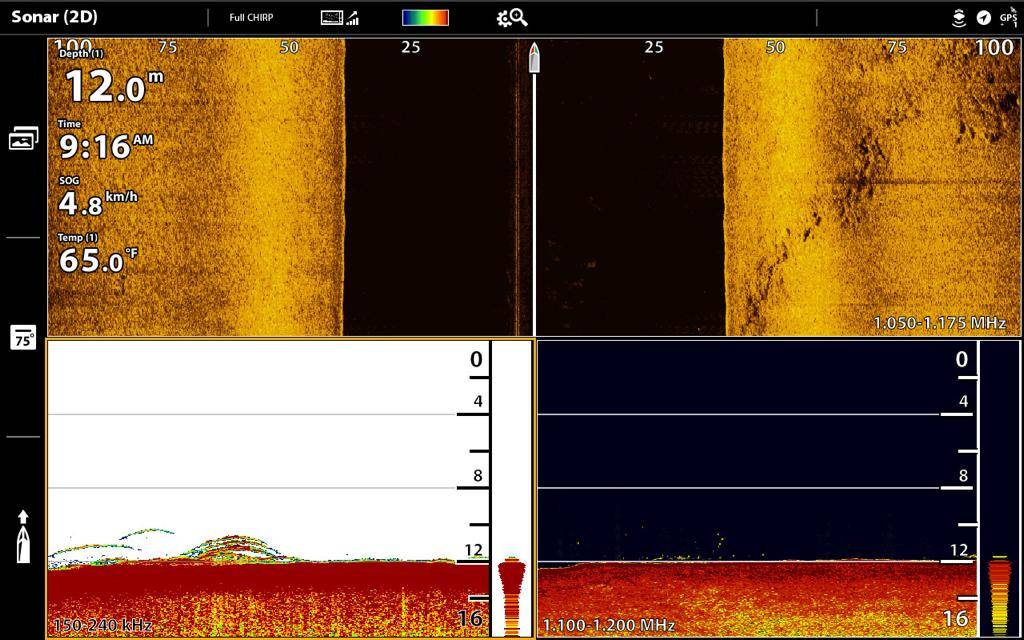Image resolution: width=1024 pixels, height=640 pixels.
Task: Tap the 75° sidebar icon
Action: click(24, 339)
